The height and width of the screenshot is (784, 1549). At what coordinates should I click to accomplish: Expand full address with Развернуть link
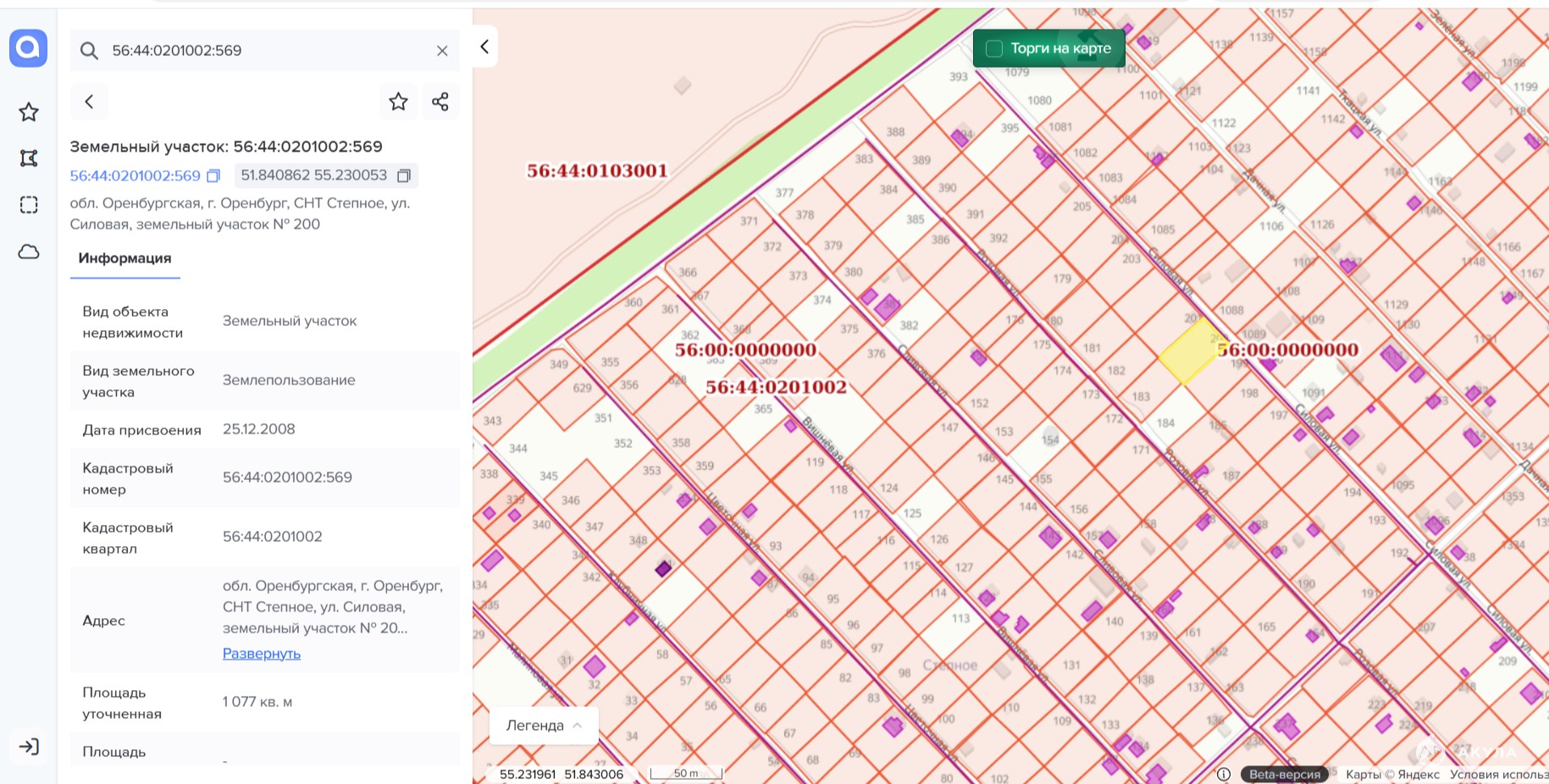pyautogui.click(x=261, y=654)
